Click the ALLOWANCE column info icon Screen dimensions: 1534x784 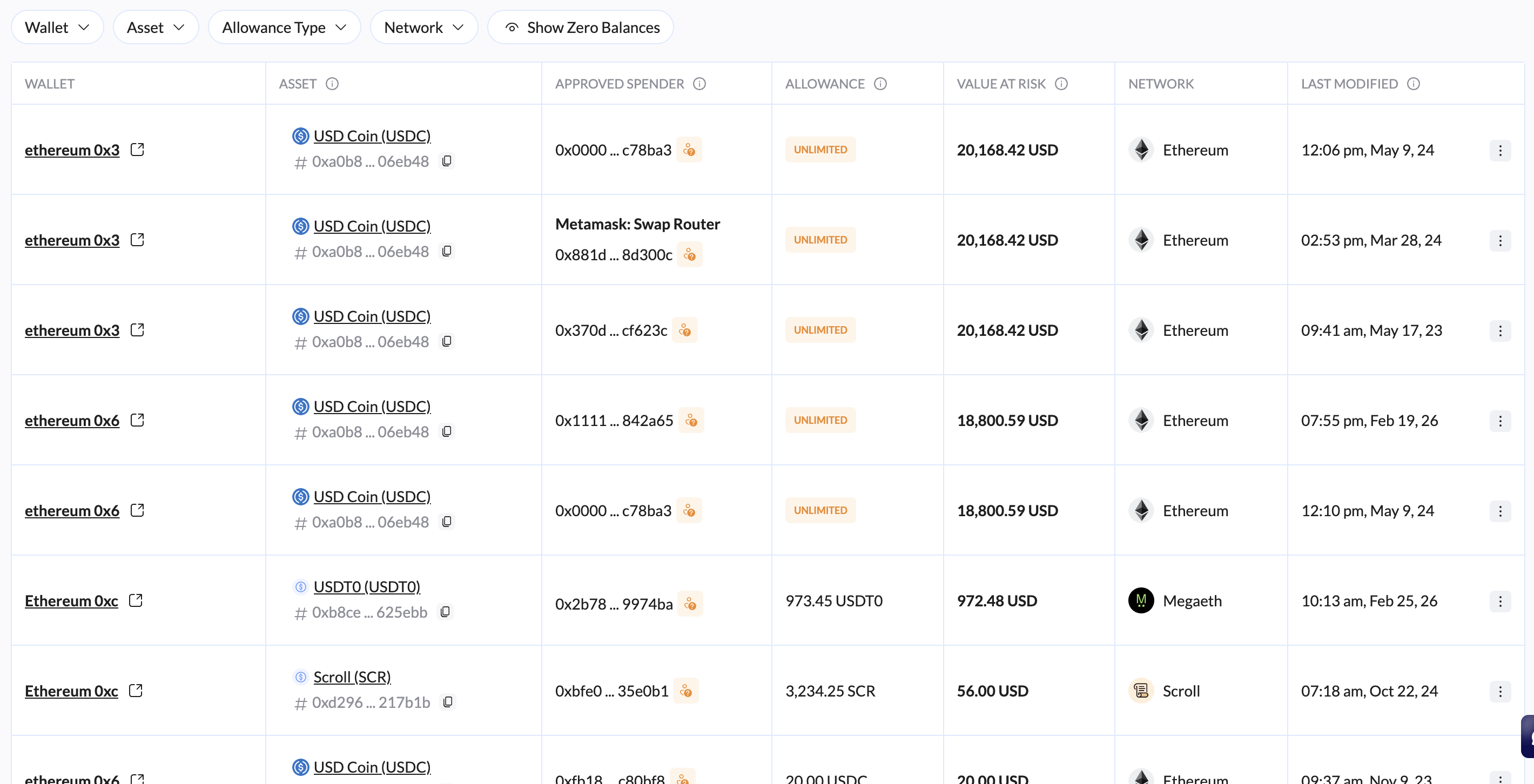click(880, 84)
